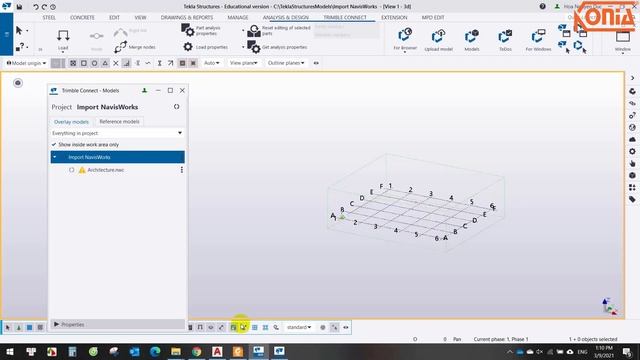This screenshot has width=640, height=360.
Task: Click the cloud icon in the right side pane
Action: click(632, 140)
